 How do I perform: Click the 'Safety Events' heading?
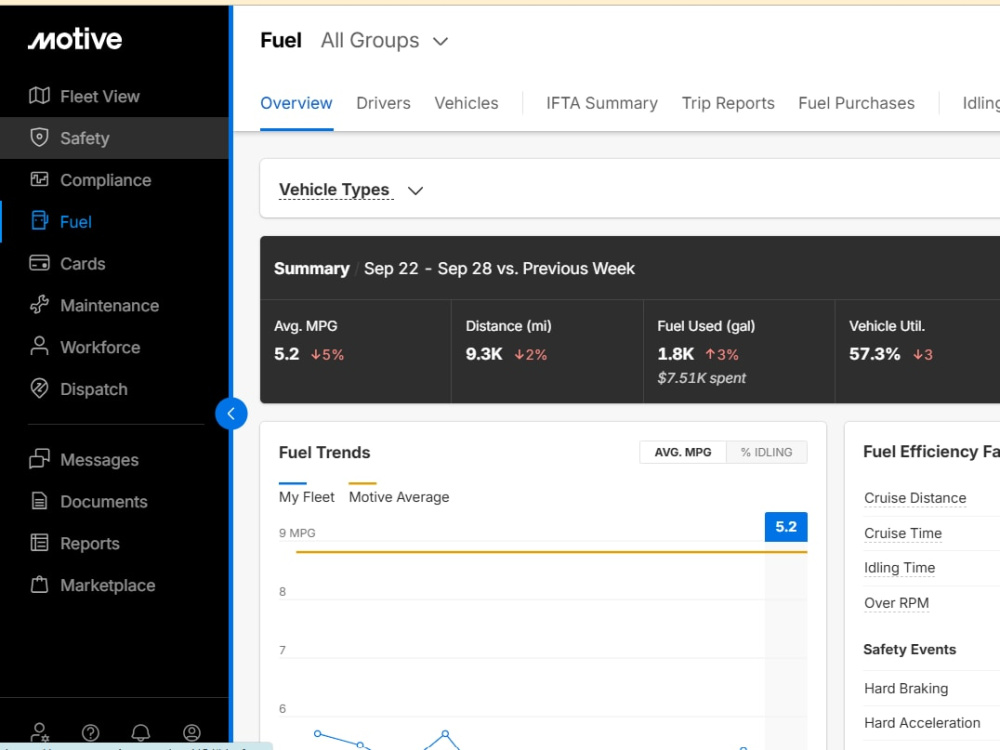[x=909, y=649]
